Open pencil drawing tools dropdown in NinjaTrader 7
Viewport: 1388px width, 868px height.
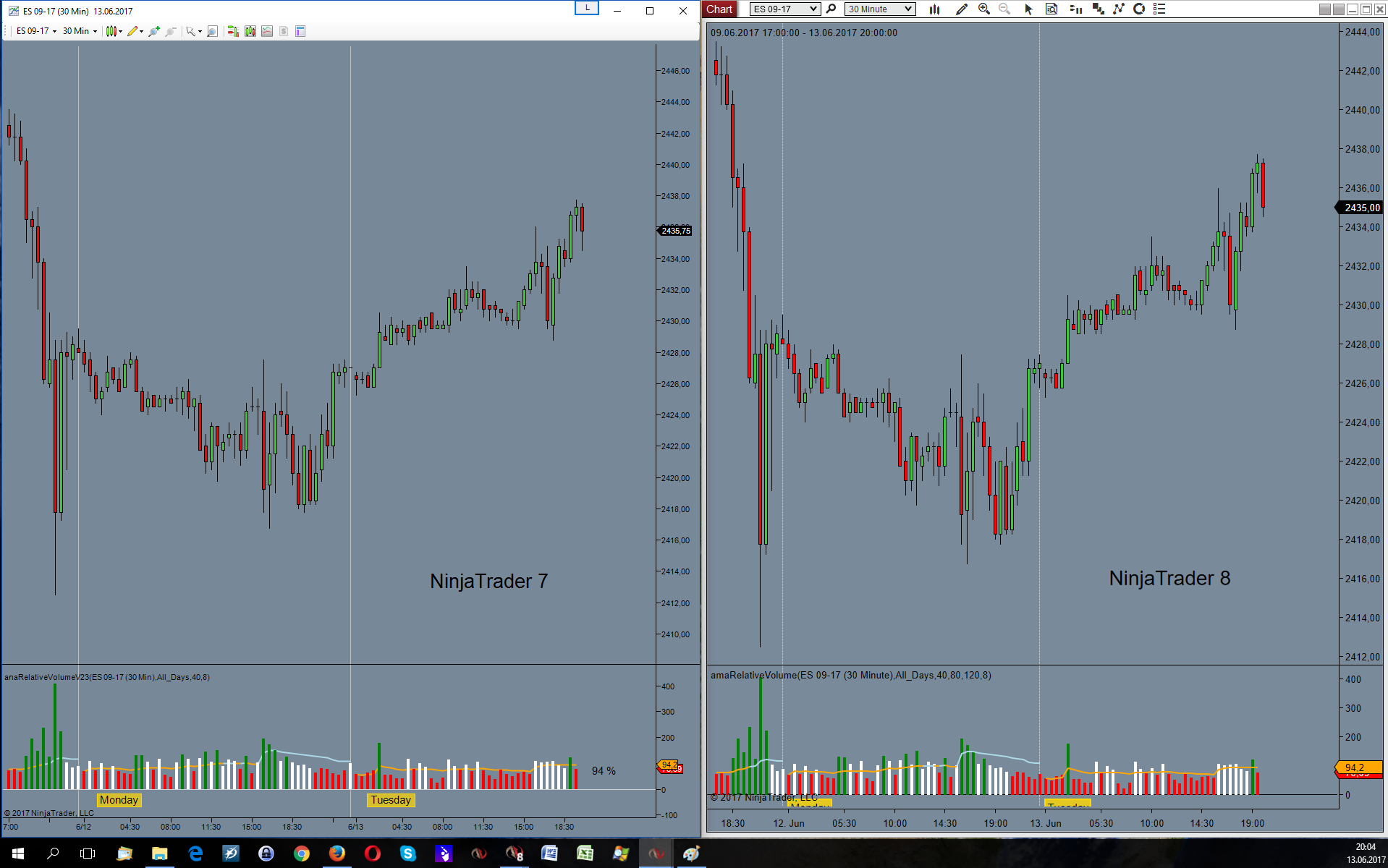coord(135,31)
